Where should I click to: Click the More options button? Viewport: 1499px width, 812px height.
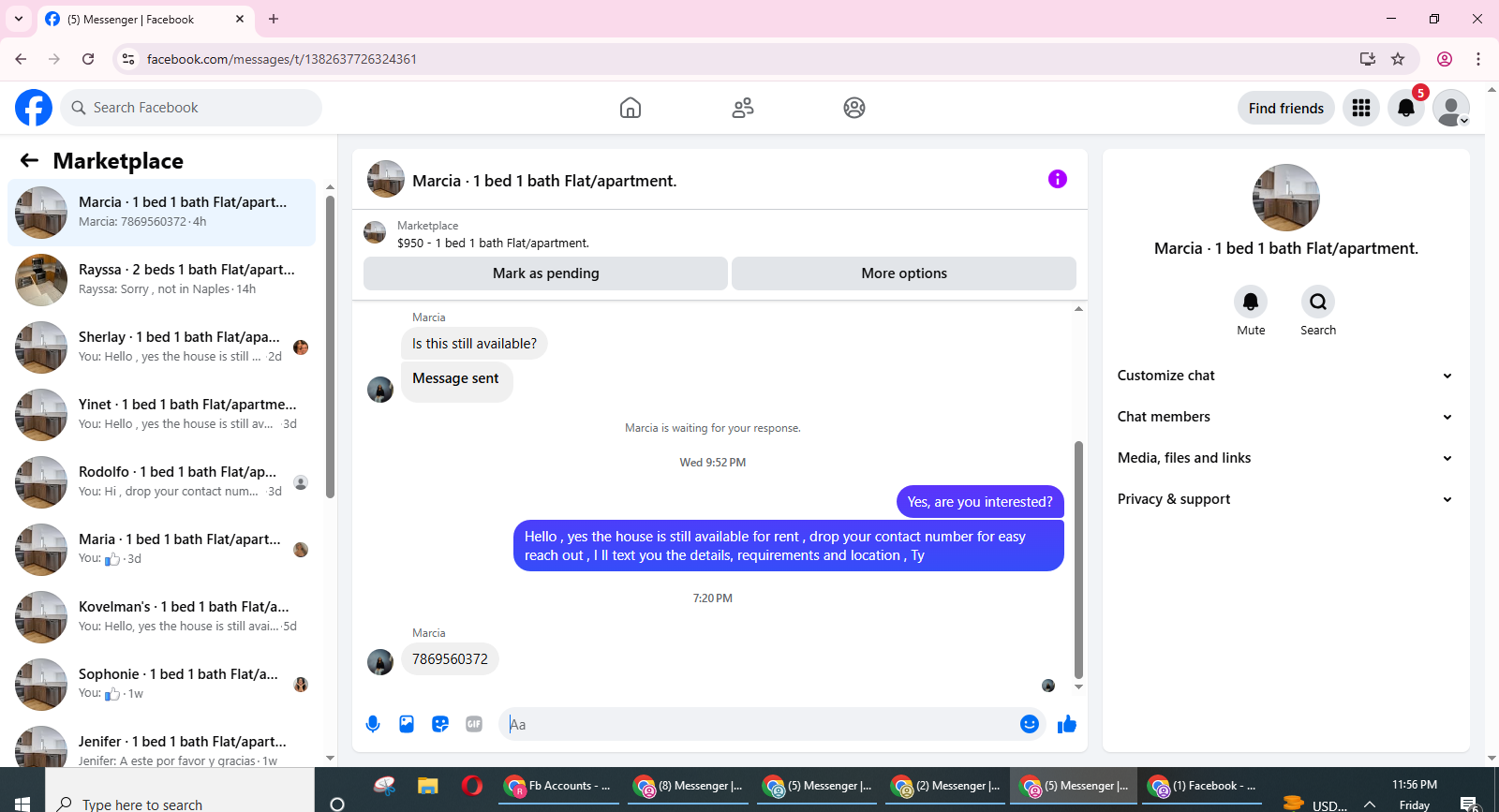coord(904,273)
